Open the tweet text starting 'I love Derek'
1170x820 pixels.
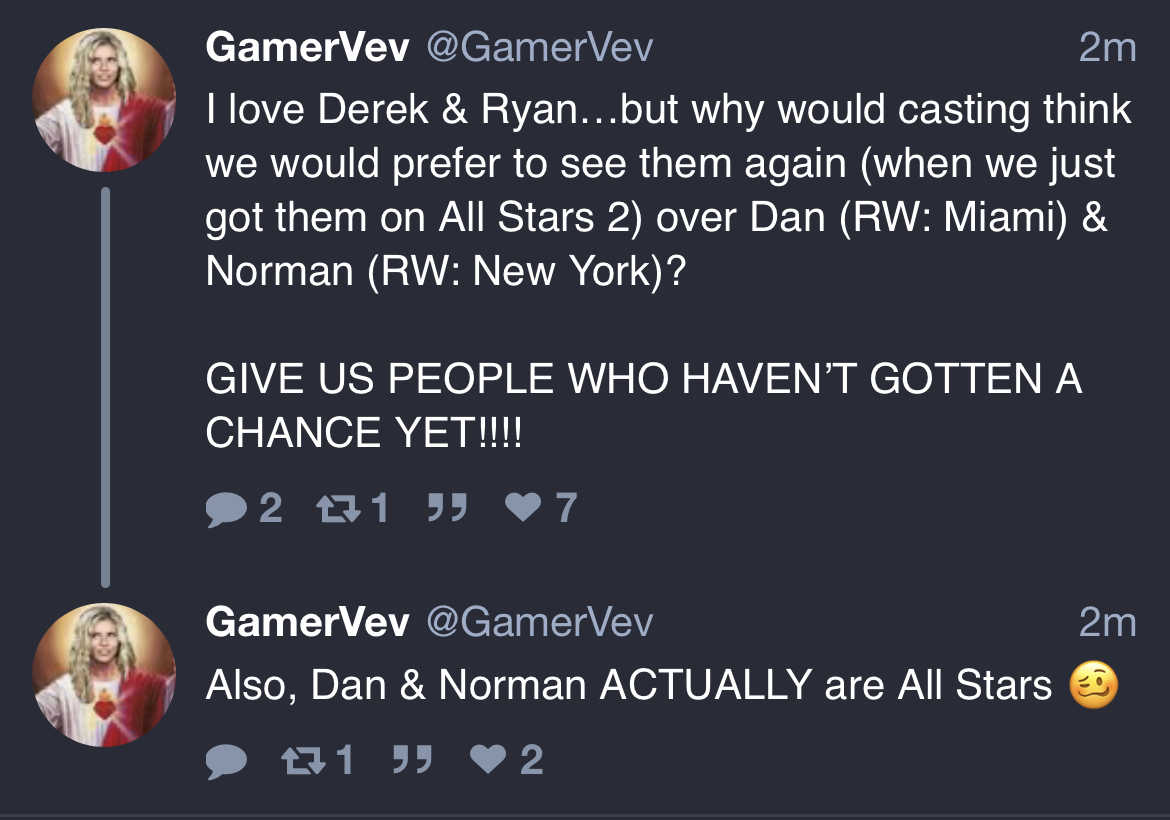pyautogui.click(x=669, y=271)
